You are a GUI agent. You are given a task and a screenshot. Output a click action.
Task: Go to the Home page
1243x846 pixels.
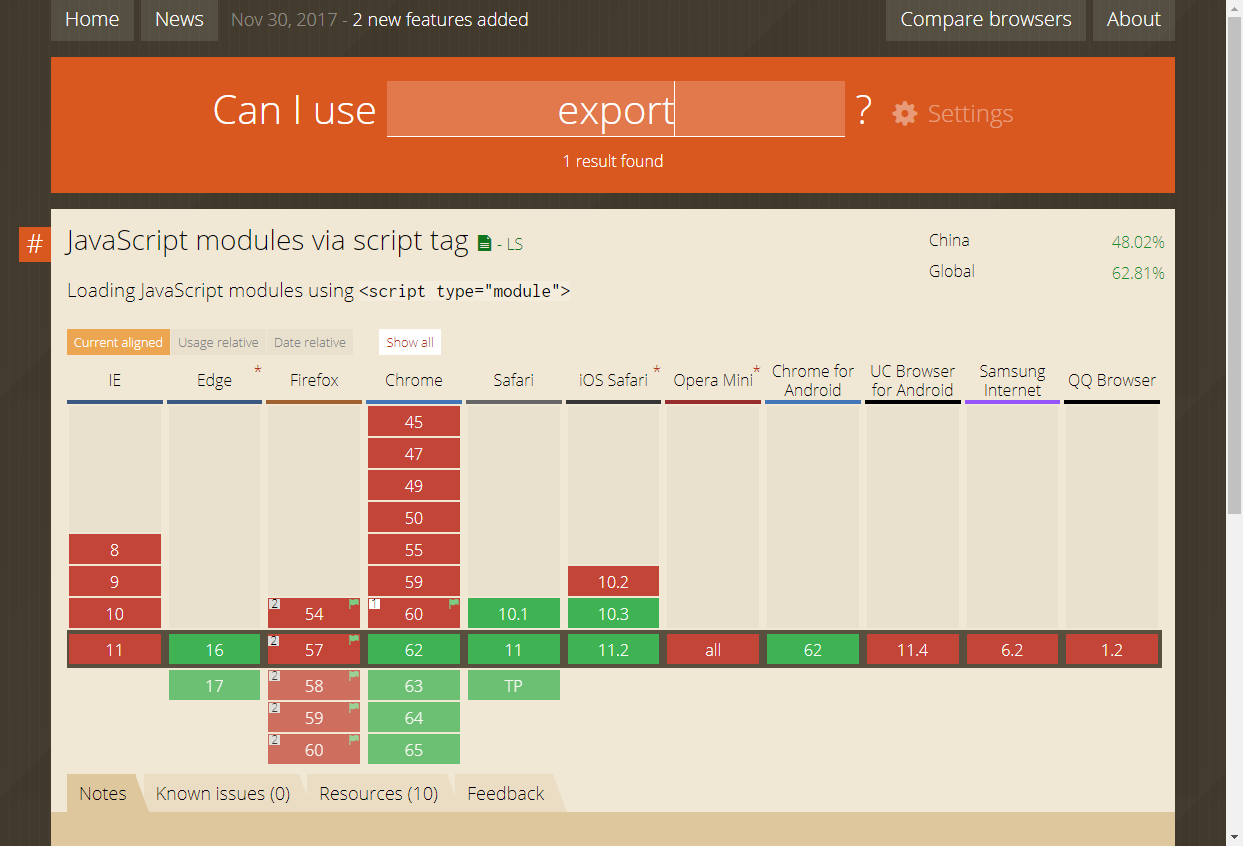92,20
